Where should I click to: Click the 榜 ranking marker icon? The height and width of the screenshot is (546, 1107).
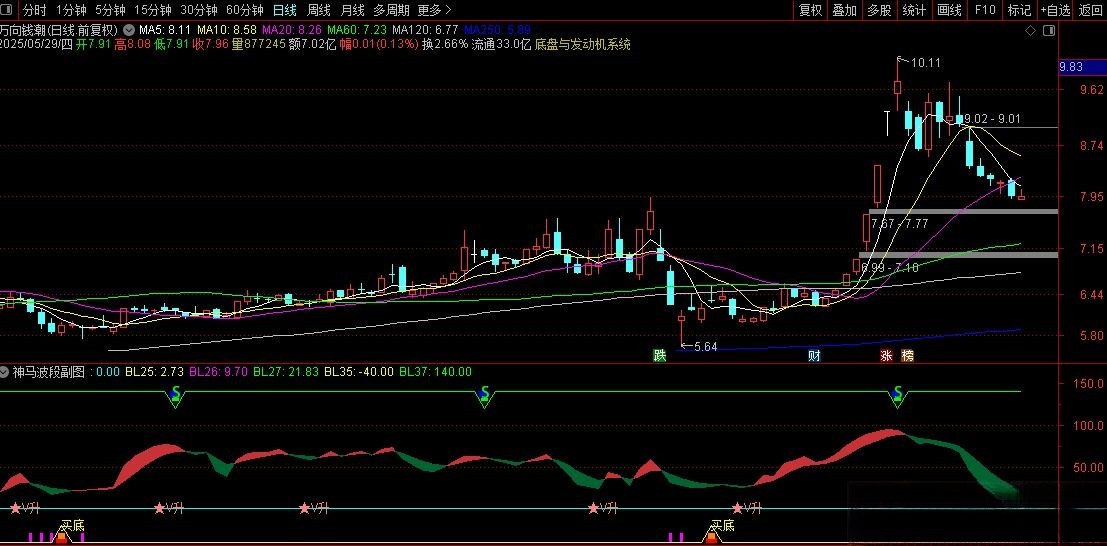(x=907, y=355)
